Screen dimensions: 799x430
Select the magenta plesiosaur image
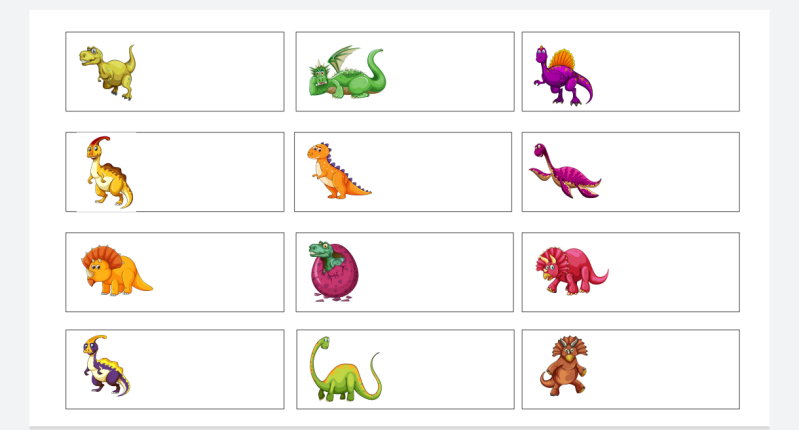coord(565,171)
